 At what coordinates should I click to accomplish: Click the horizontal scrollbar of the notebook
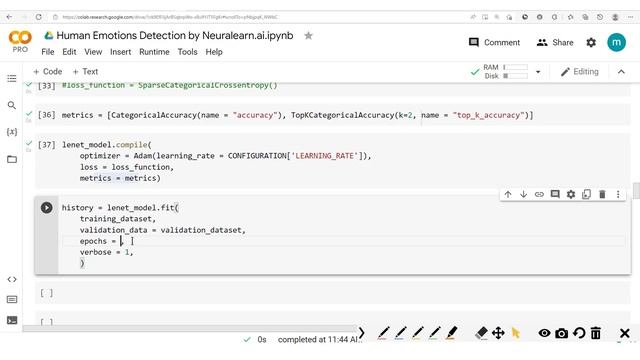coord(190,328)
